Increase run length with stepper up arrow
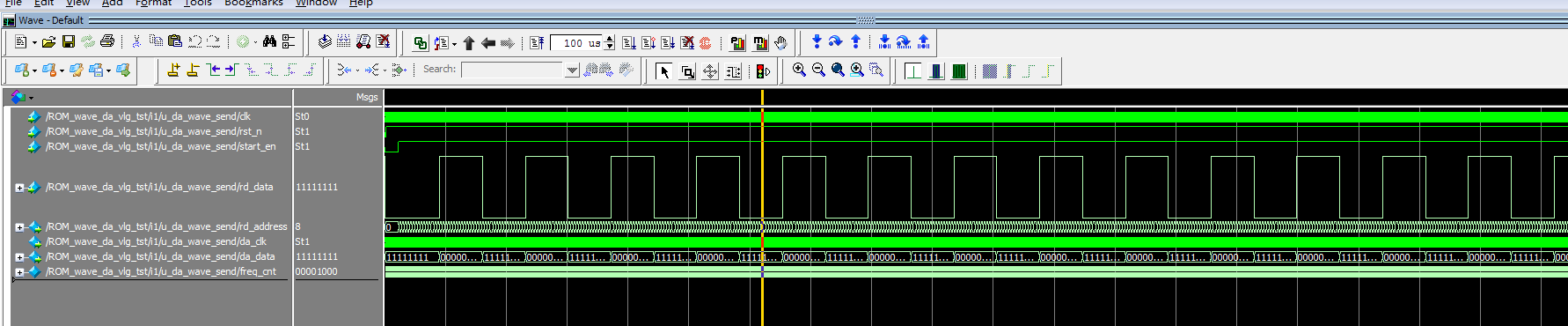The width and height of the screenshot is (1568, 326). tap(610, 39)
